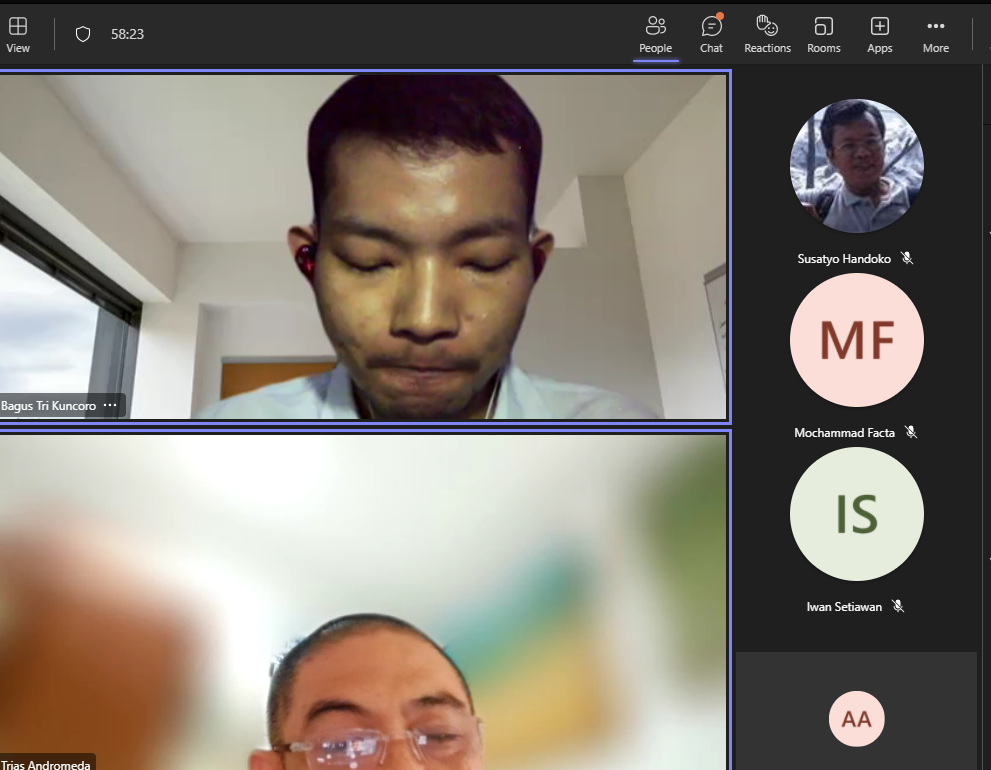Click the 58:23 meeting timer
991x770 pixels.
[x=127, y=34]
